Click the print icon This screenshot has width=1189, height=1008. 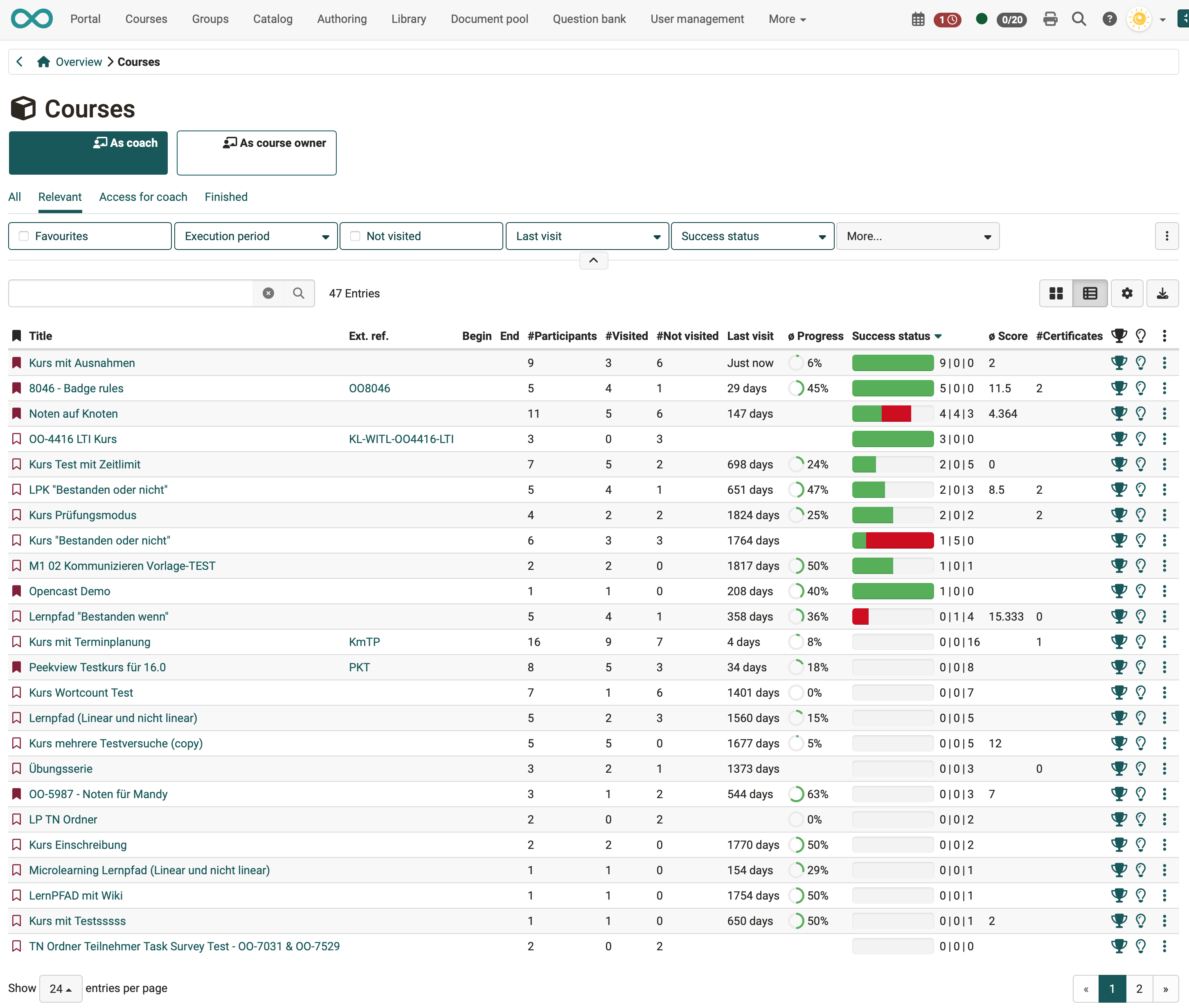pyautogui.click(x=1051, y=19)
